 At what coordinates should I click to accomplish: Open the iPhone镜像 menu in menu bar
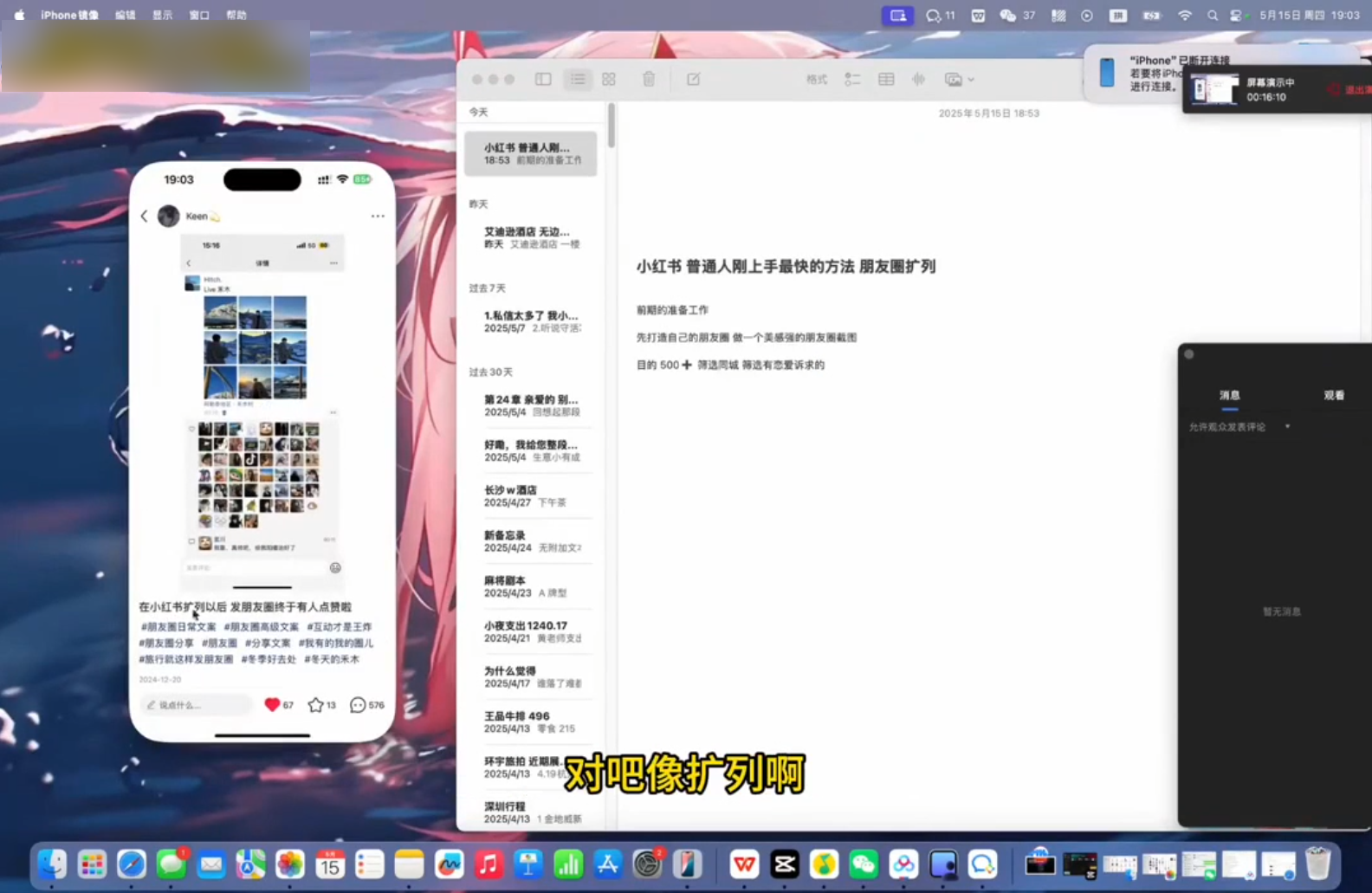(69, 15)
